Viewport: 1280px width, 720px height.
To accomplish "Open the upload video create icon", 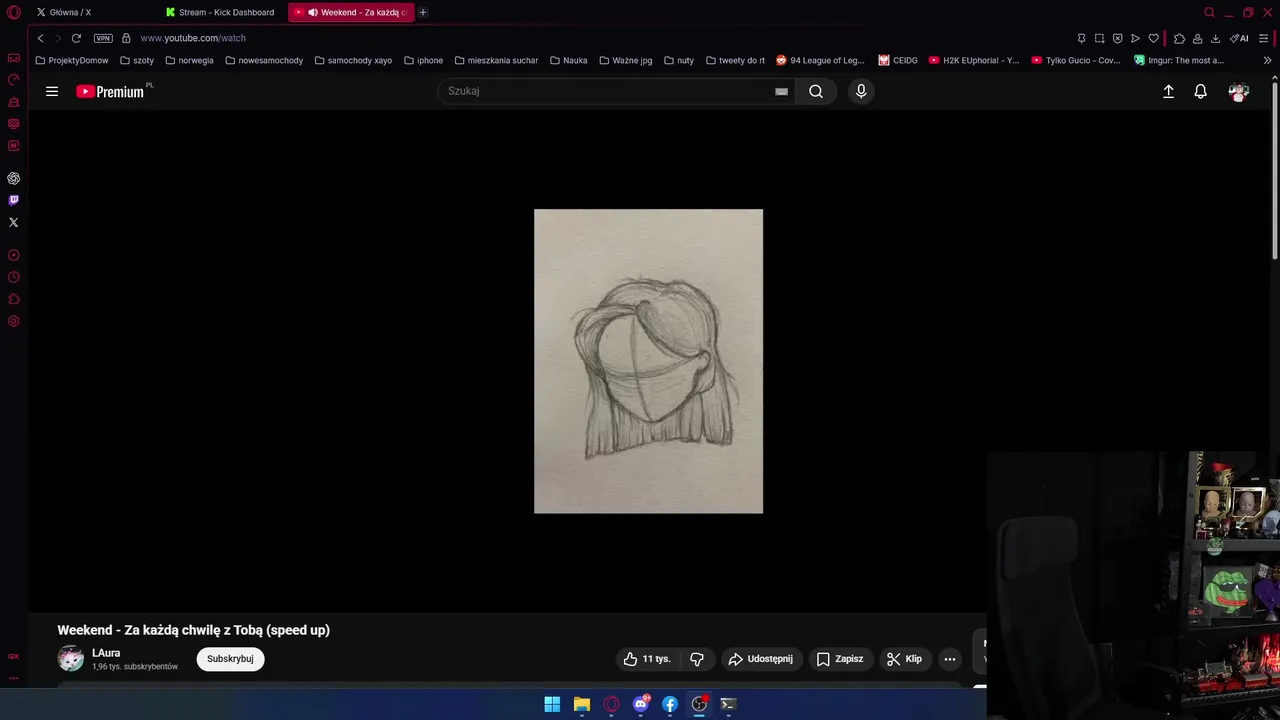I will pyautogui.click(x=1168, y=91).
